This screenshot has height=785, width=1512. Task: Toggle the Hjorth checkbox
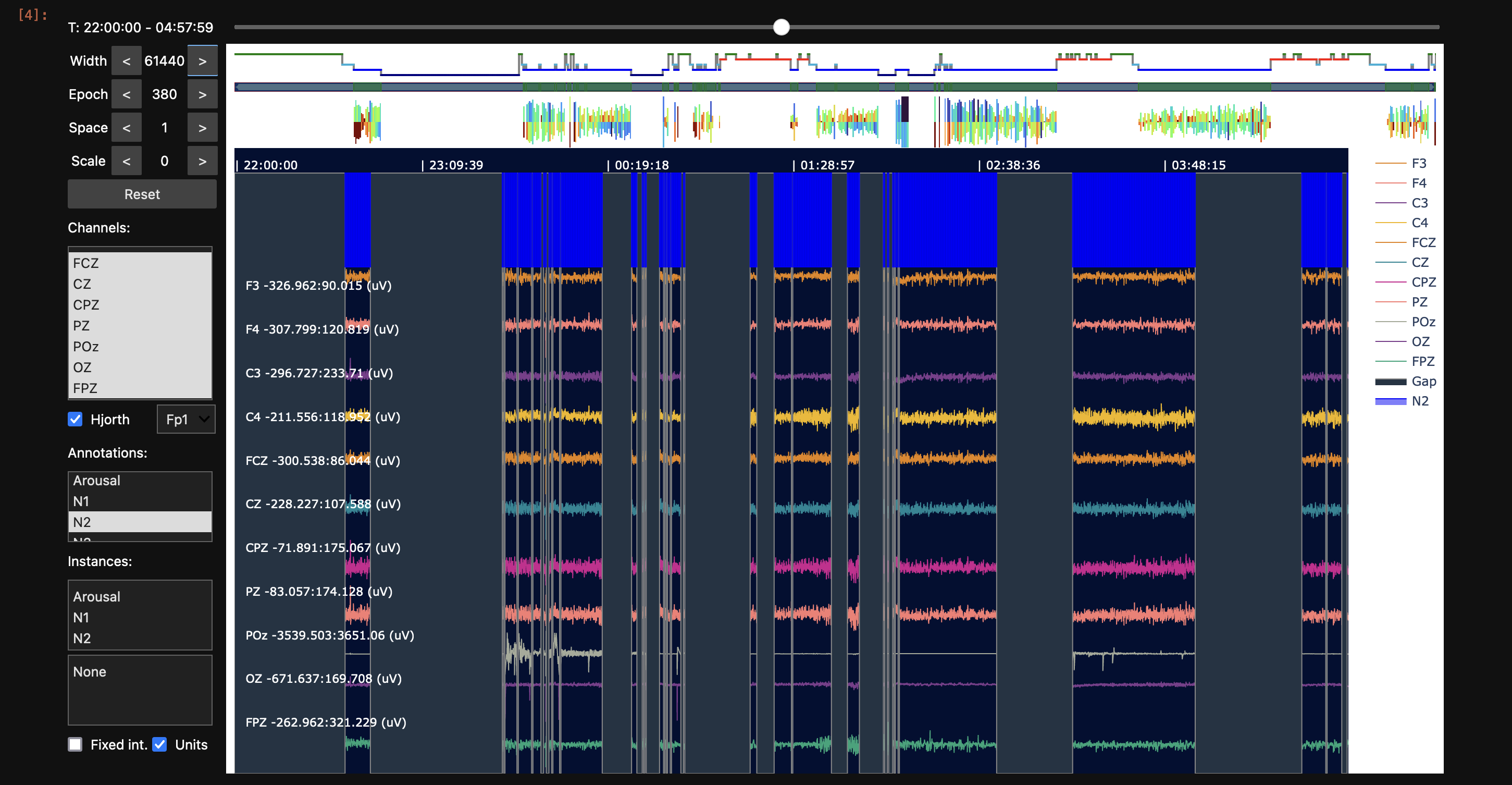75,419
